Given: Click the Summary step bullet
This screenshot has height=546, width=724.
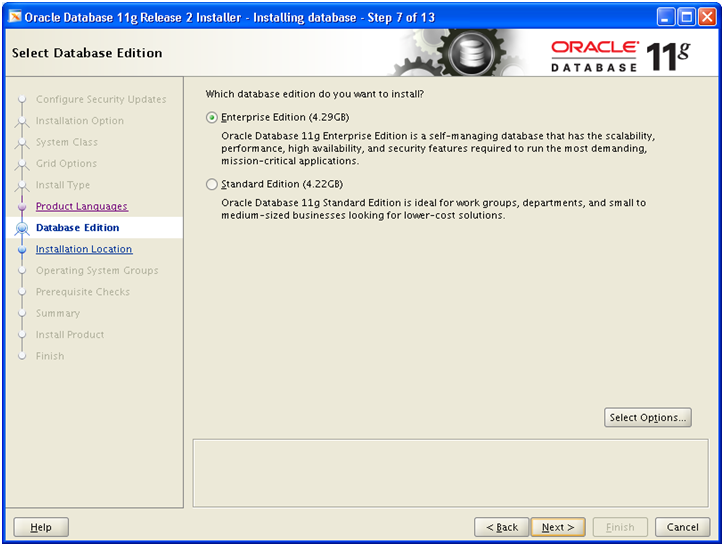Looking at the screenshot, I should [22, 313].
